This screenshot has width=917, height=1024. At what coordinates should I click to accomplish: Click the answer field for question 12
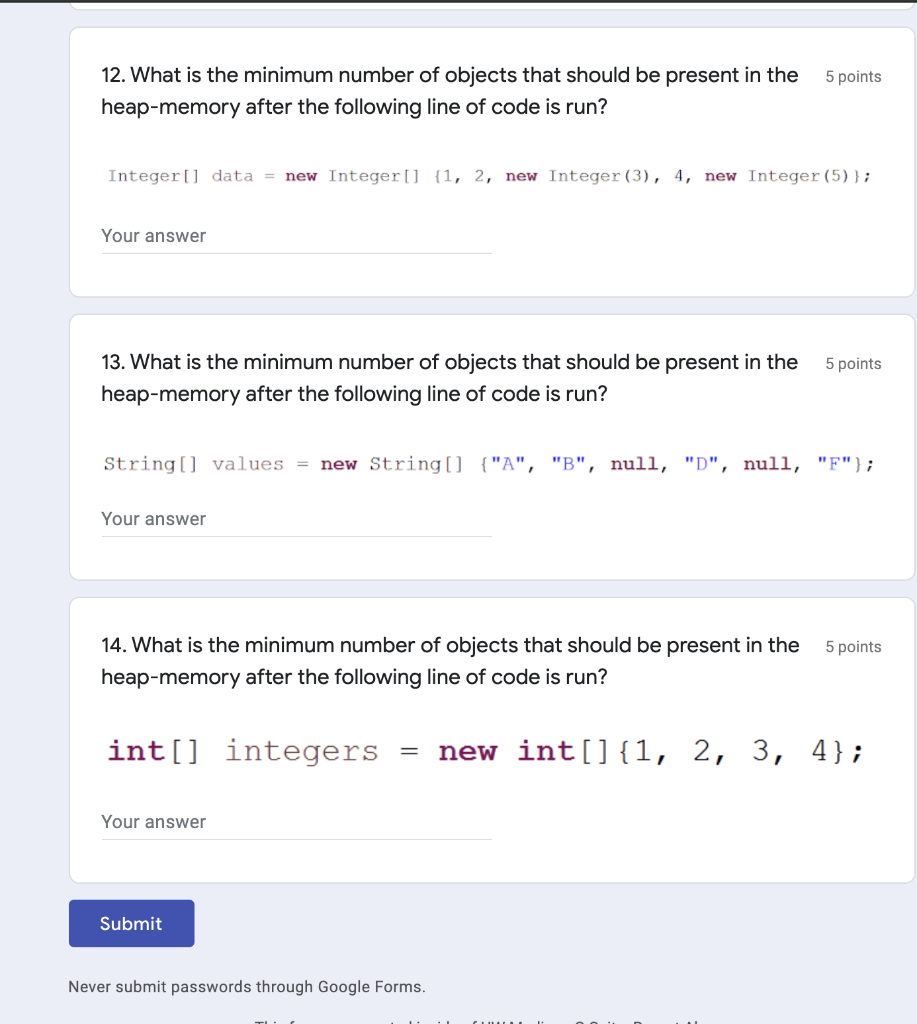click(296, 238)
